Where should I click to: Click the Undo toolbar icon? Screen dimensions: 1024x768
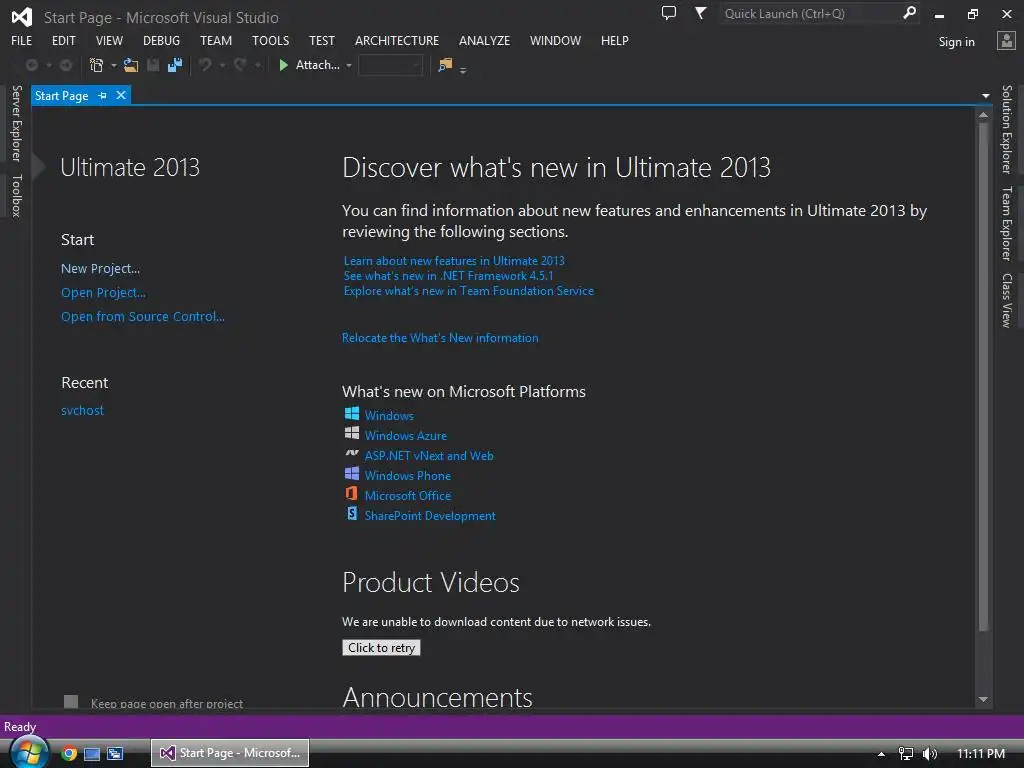205,65
